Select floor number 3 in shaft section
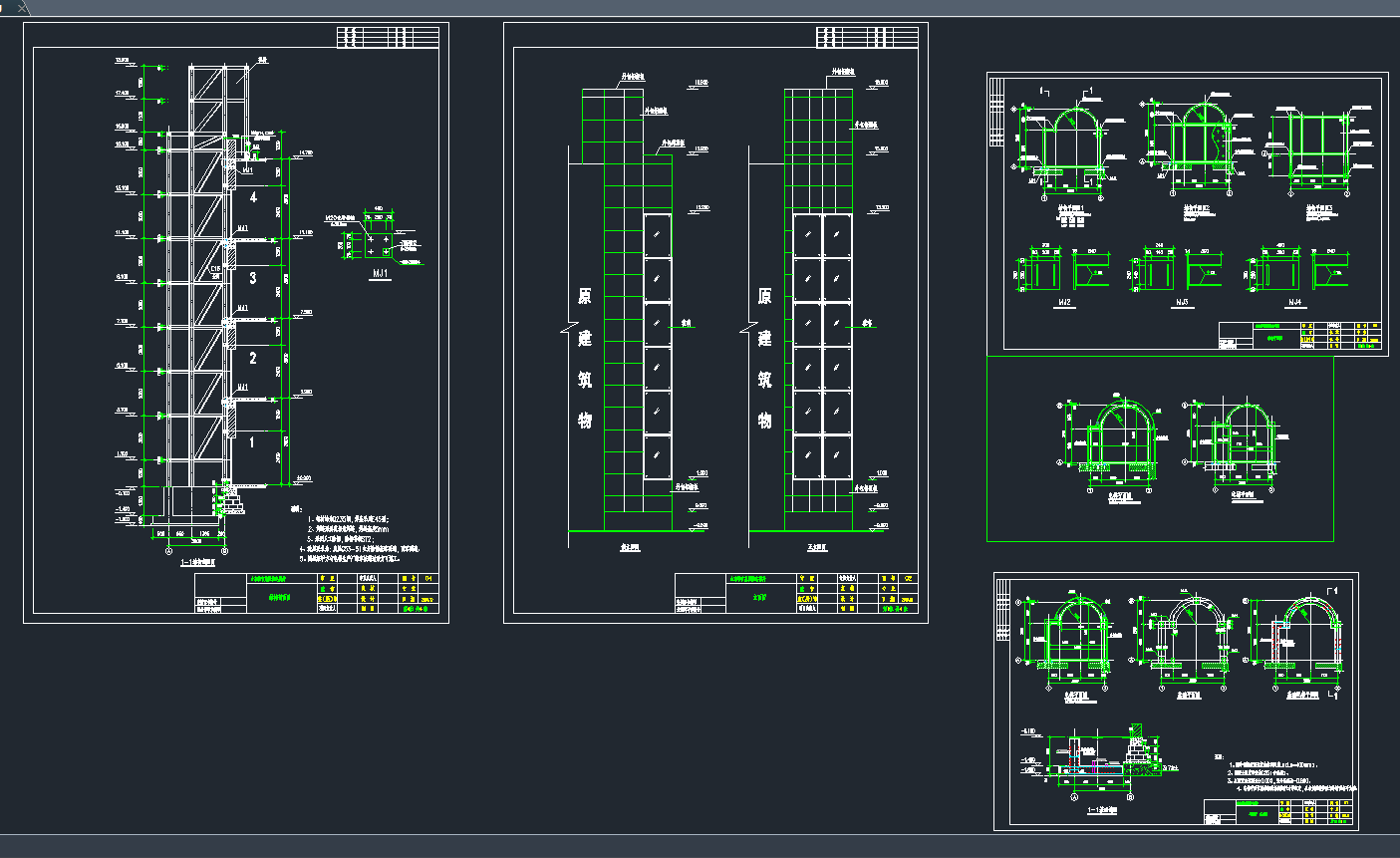The height and width of the screenshot is (858, 1400). tap(253, 278)
